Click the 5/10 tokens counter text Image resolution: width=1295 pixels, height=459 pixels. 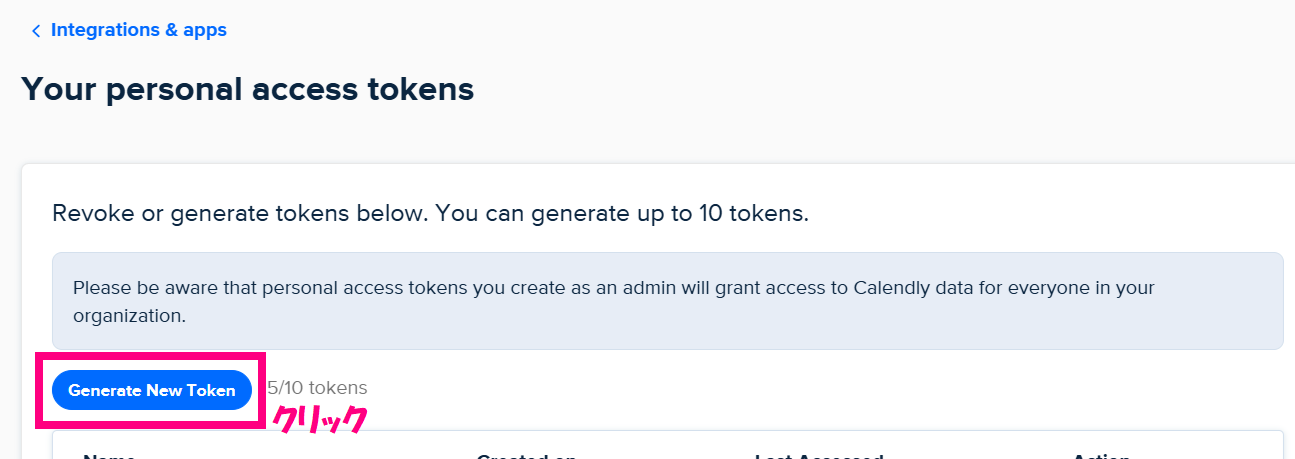[x=318, y=387]
